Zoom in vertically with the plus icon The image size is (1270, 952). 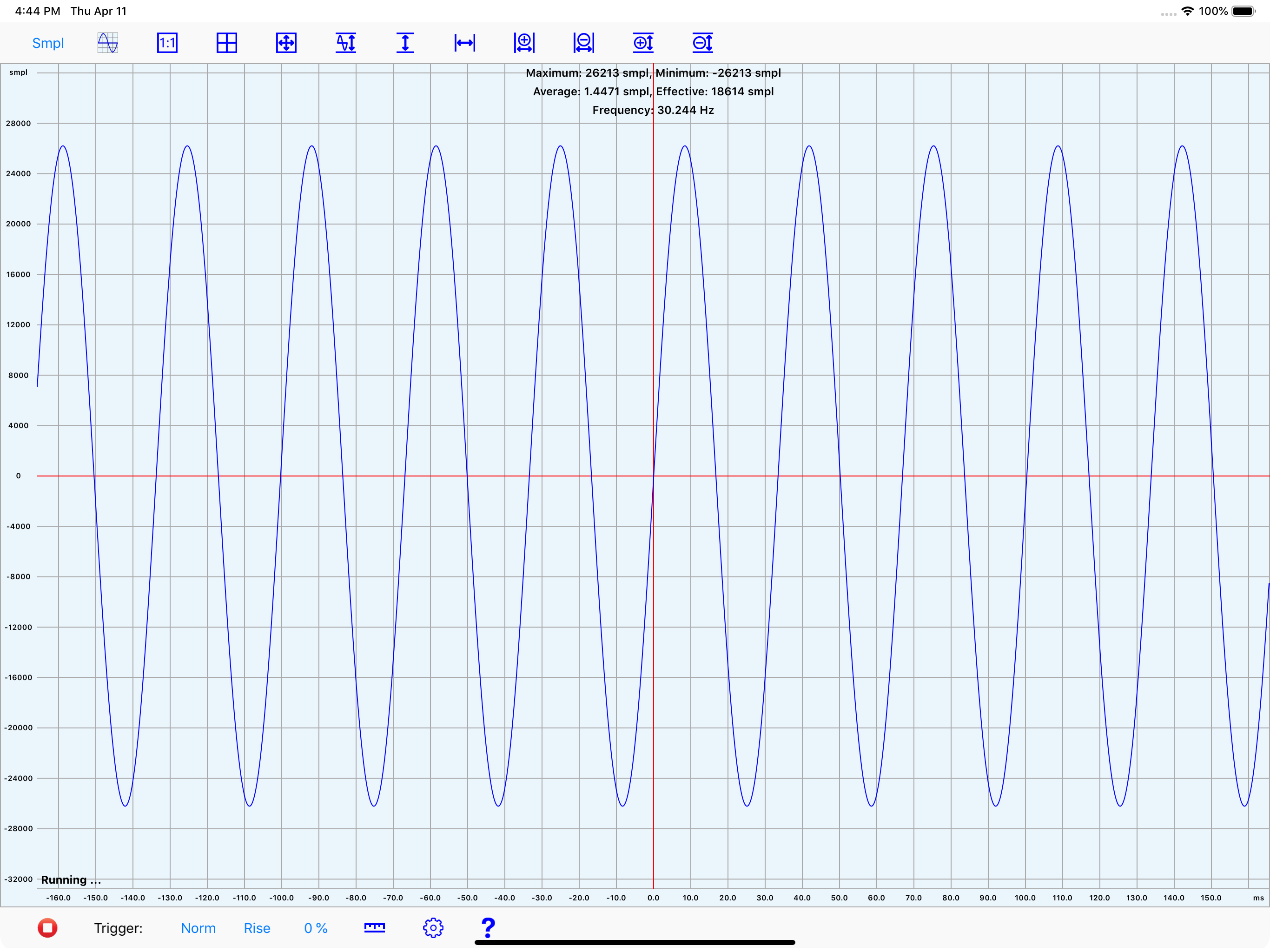click(x=643, y=43)
